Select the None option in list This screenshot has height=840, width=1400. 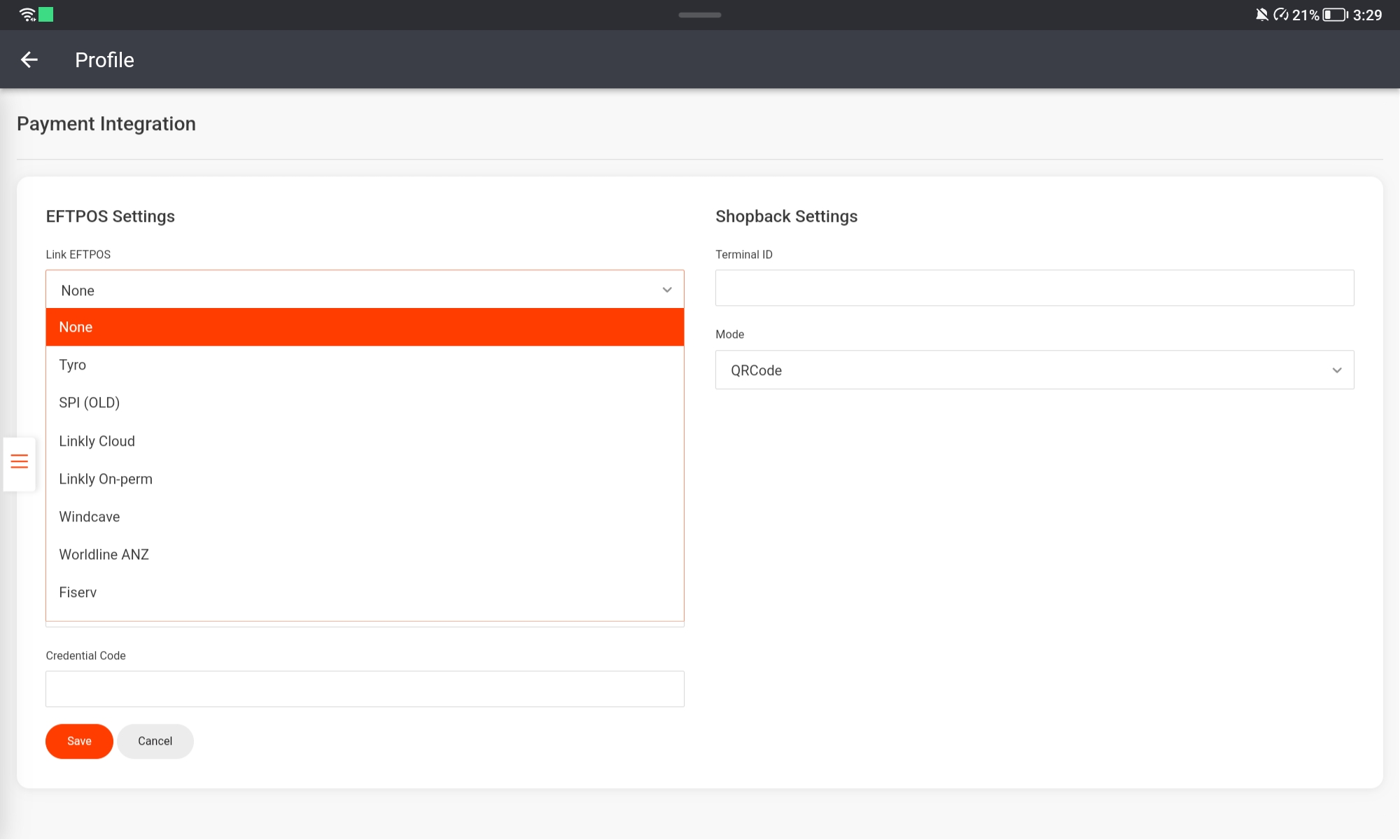(364, 327)
